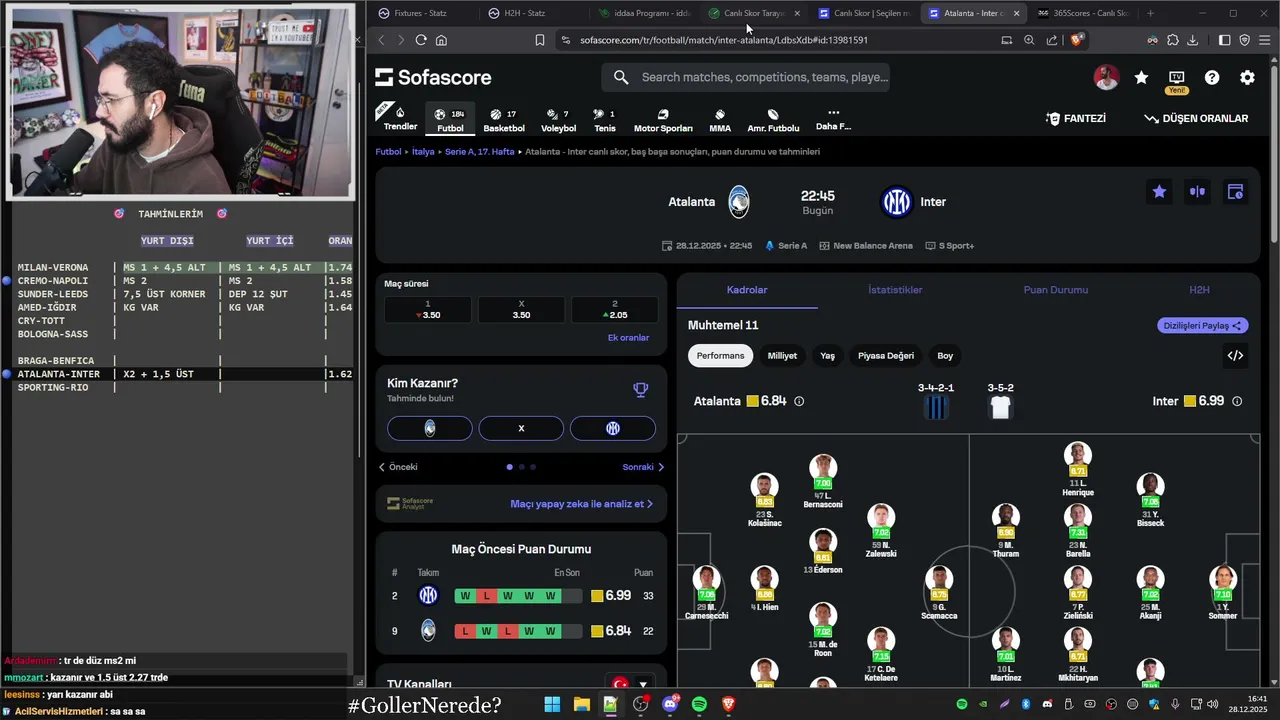Open the browser hamburger menu
1280x720 pixels.
(1265, 40)
